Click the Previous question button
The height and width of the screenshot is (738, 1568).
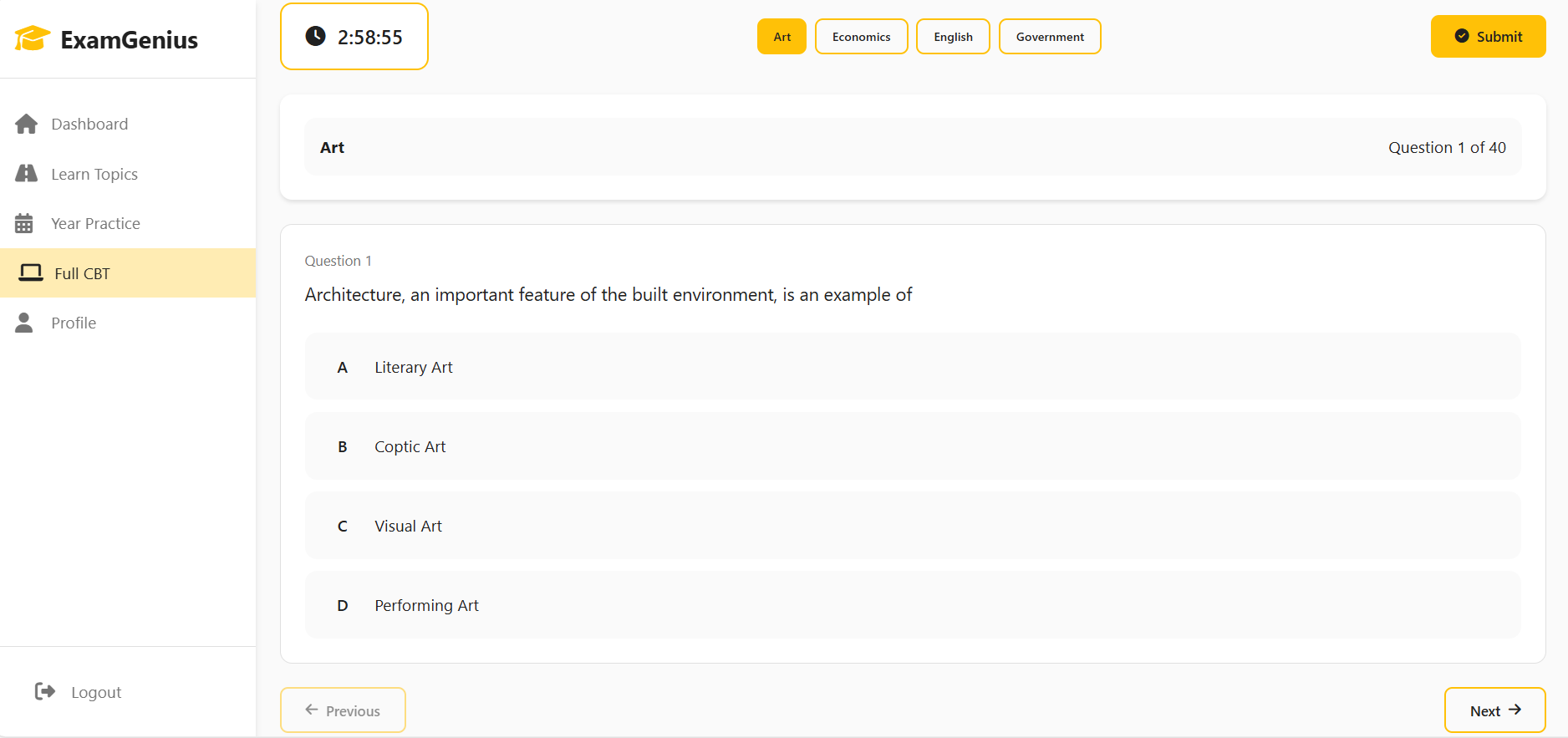343,710
